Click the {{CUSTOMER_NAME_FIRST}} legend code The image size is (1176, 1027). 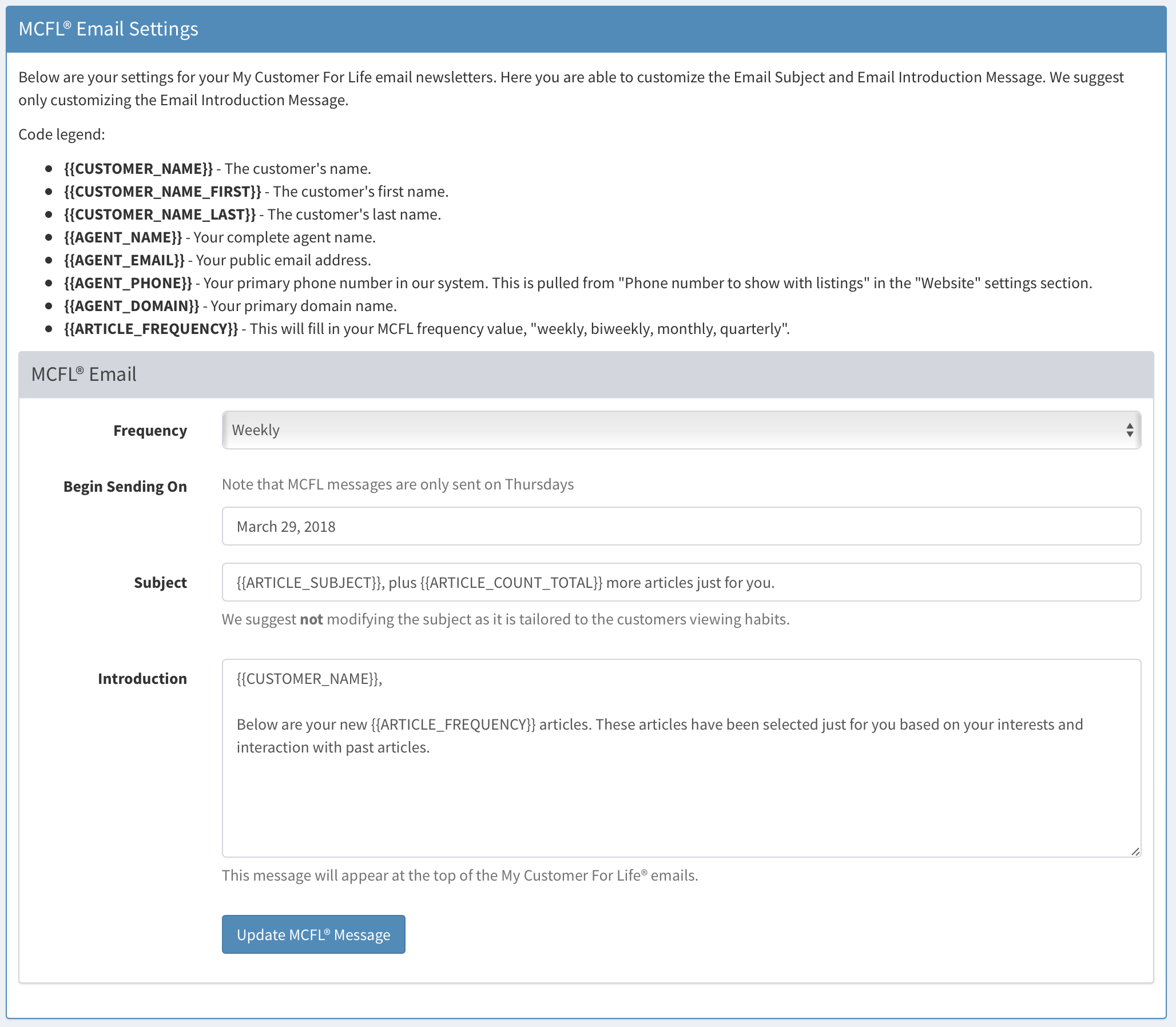click(162, 192)
